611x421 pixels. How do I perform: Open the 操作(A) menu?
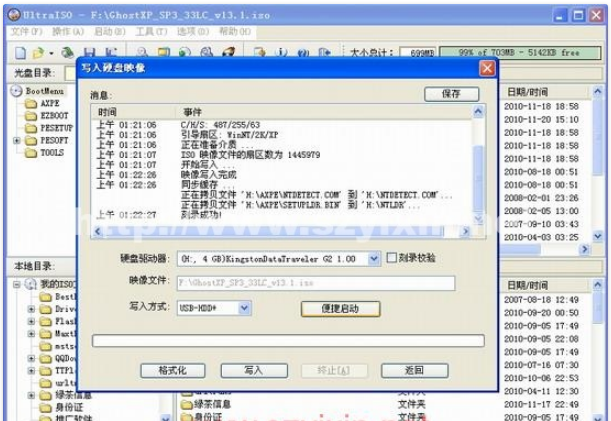(x=68, y=32)
